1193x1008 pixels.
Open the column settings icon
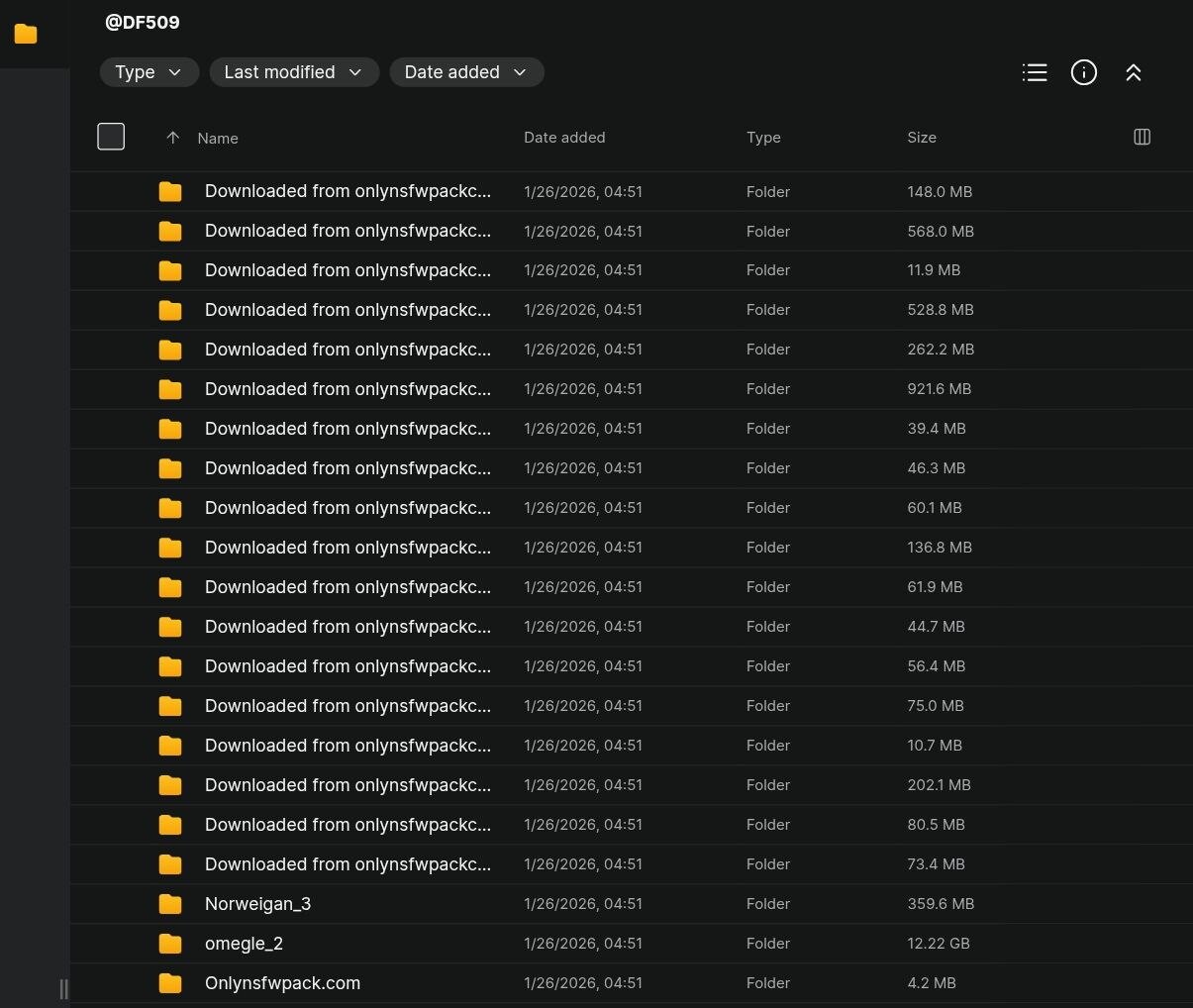(1142, 137)
